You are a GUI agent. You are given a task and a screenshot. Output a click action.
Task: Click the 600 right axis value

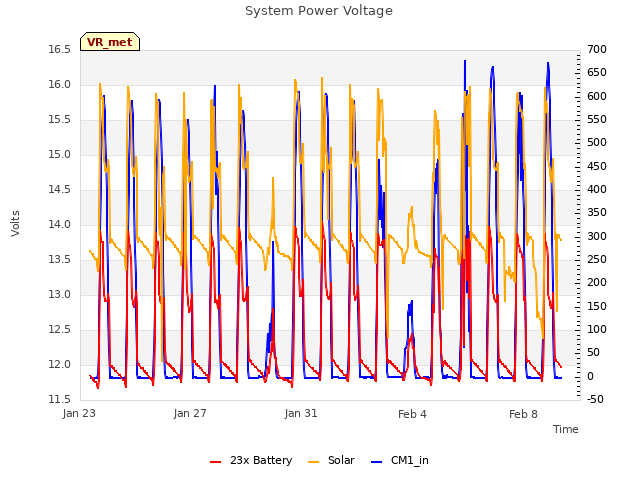tap(597, 96)
